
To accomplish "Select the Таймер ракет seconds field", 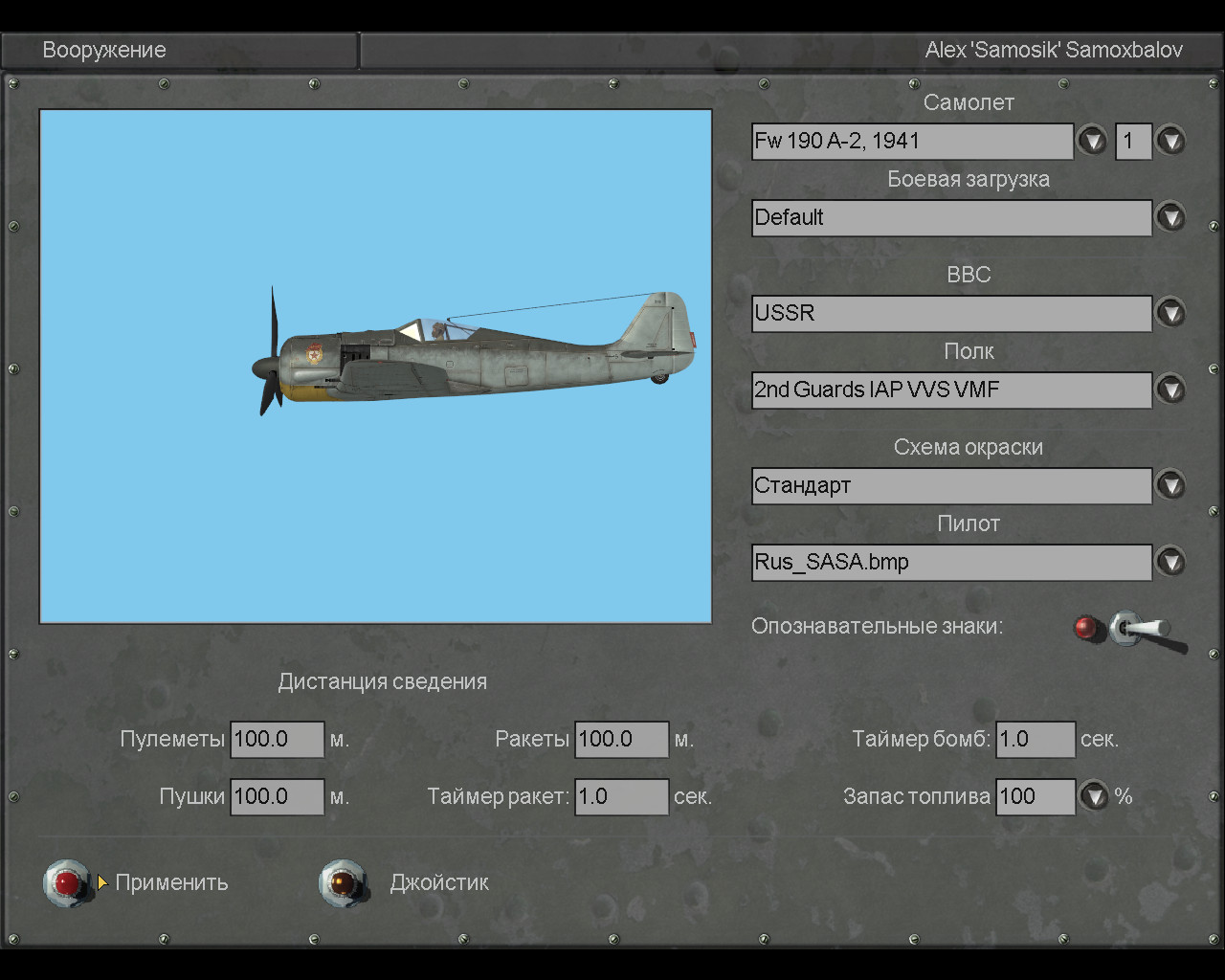I will [621, 797].
